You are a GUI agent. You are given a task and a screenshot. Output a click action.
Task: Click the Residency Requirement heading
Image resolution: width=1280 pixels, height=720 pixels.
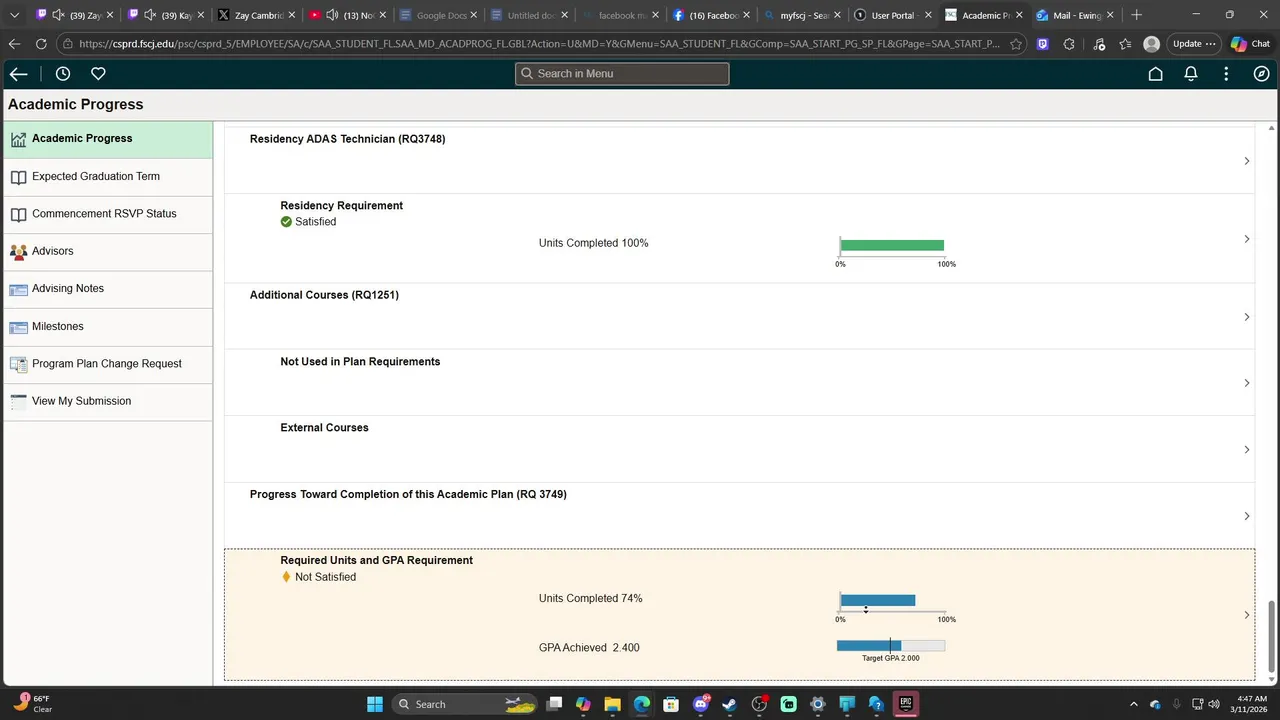point(341,206)
